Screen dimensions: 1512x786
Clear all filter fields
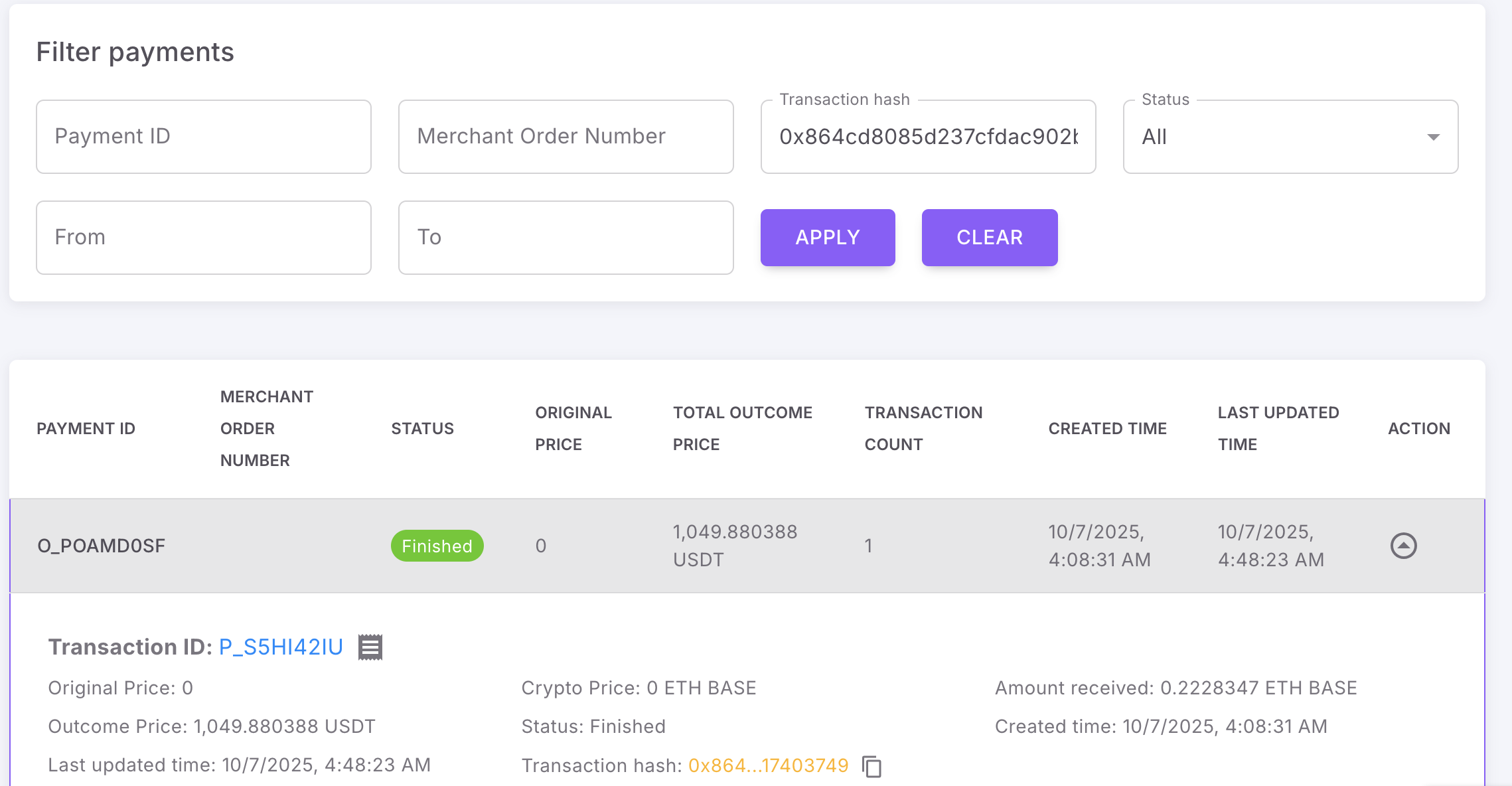[989, 237]
